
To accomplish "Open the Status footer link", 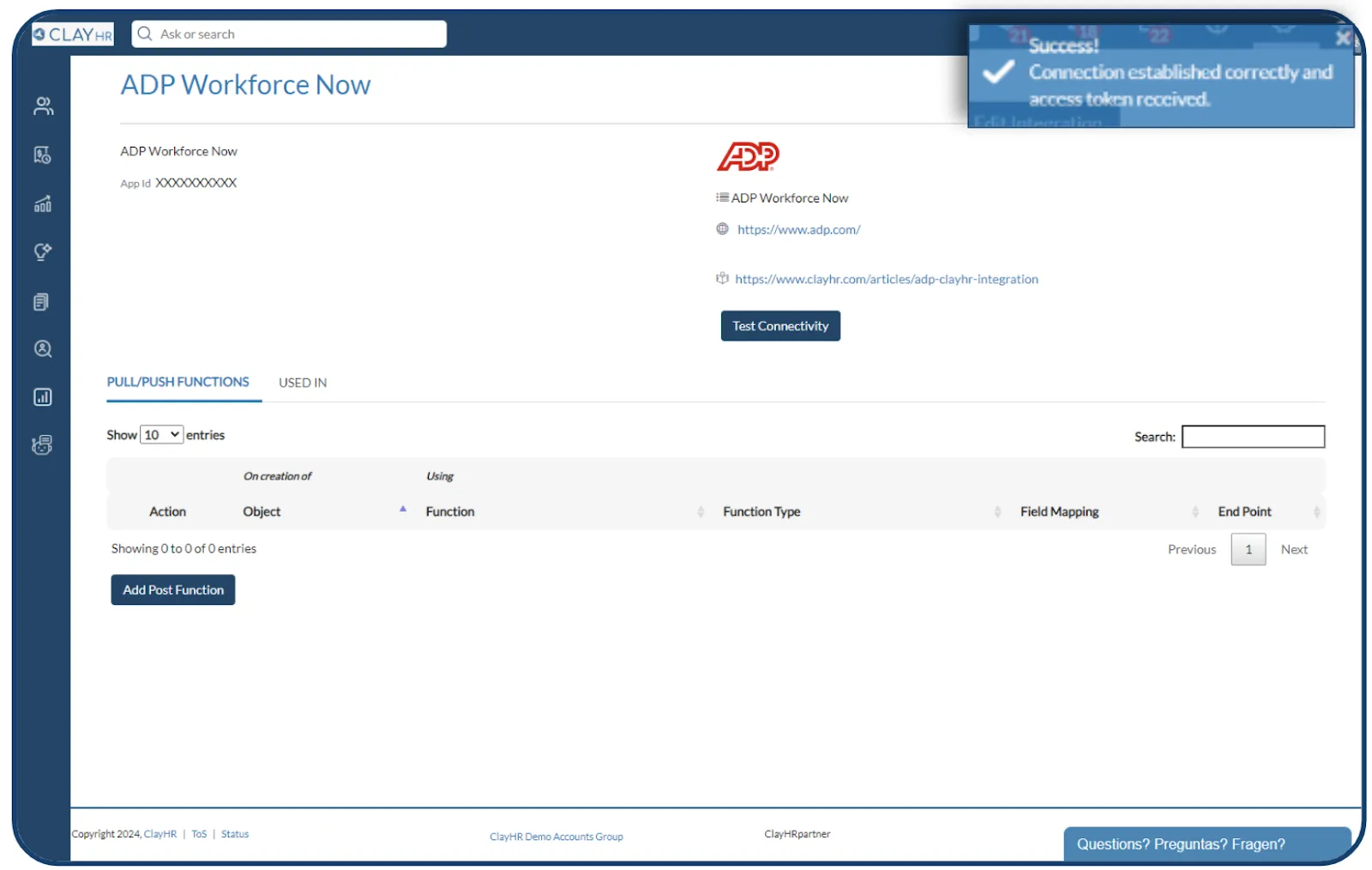I will [235, 834].
